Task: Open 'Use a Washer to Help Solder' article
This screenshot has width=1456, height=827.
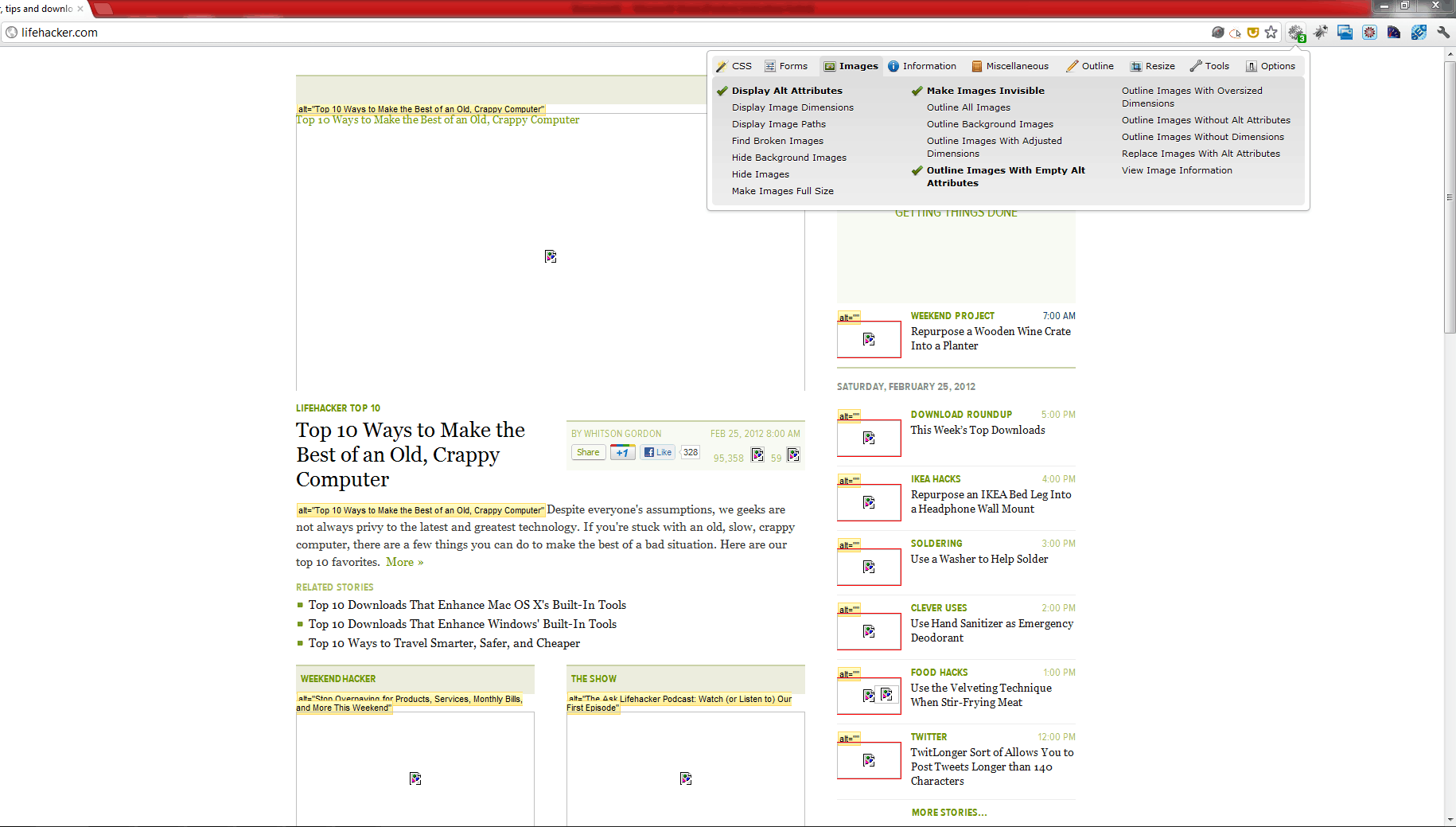Action: 979,559
